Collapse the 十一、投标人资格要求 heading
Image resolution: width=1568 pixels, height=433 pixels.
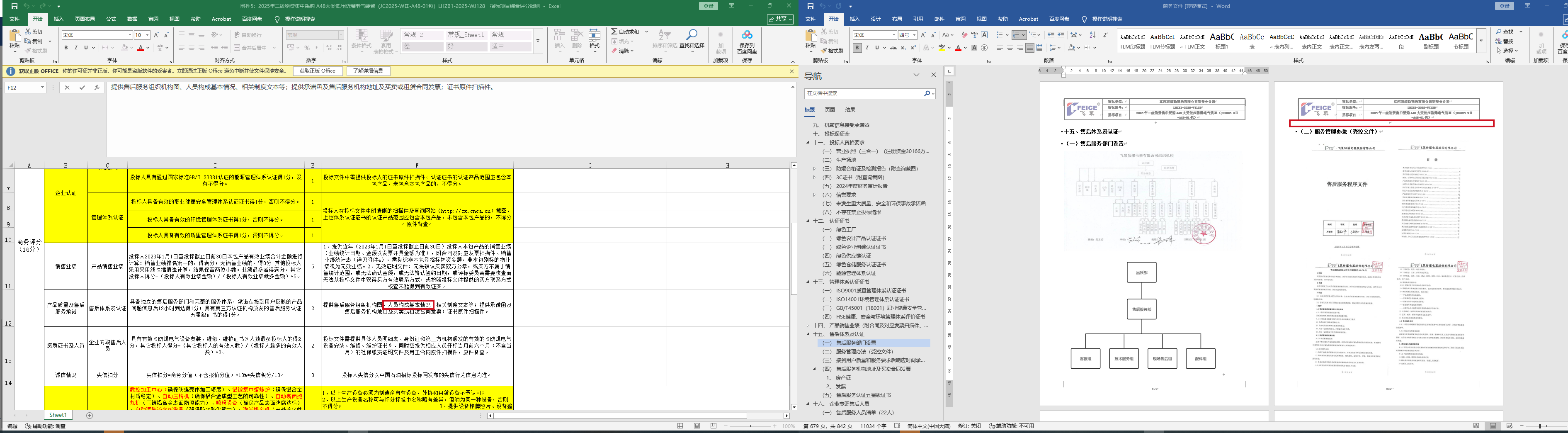tap(808, 143)
